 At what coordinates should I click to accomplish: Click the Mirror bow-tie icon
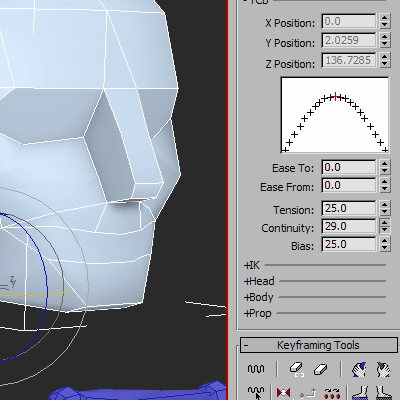(x=283, y=393)
